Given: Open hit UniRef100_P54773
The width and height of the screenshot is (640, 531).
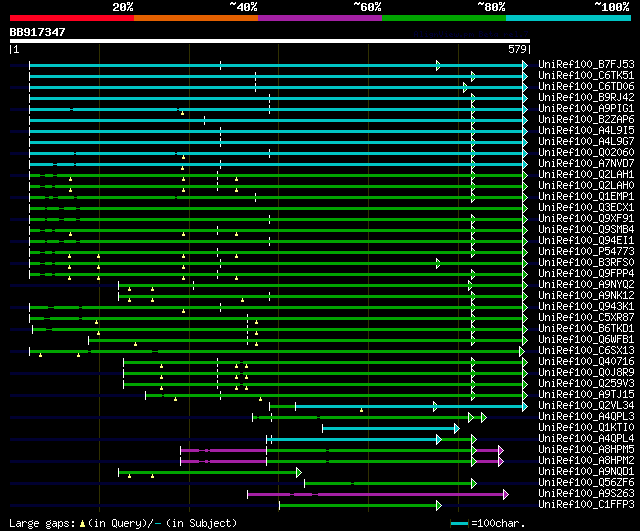Looking at the screenshot, I should point(586,252).
